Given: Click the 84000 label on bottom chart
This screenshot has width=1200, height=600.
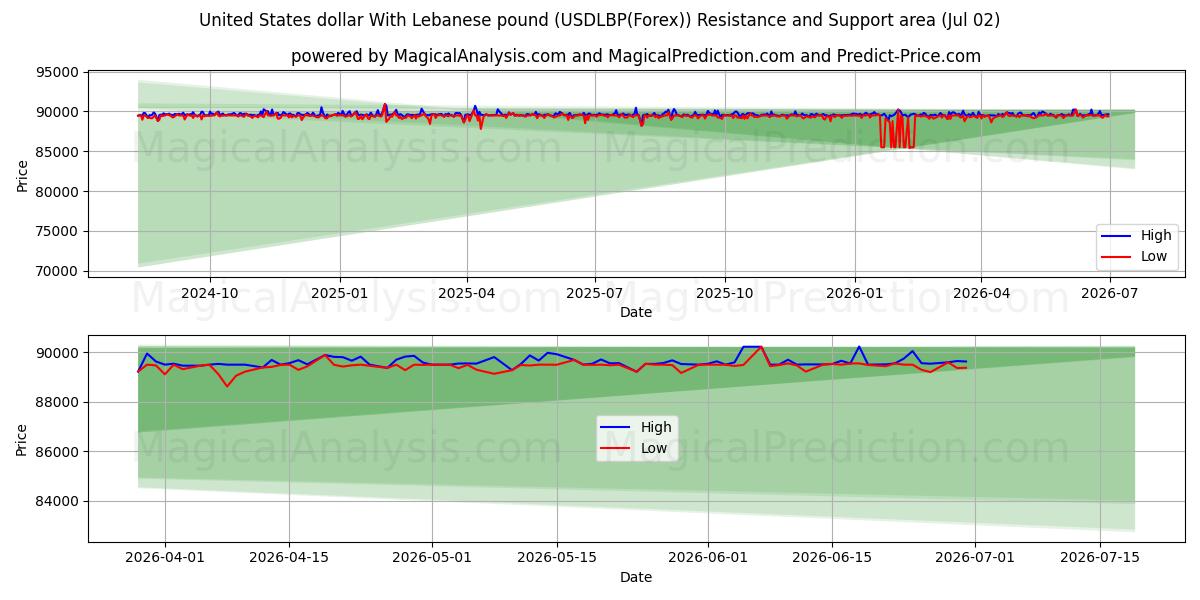Looking at the screenshot, I should click(x=57, y=502).
